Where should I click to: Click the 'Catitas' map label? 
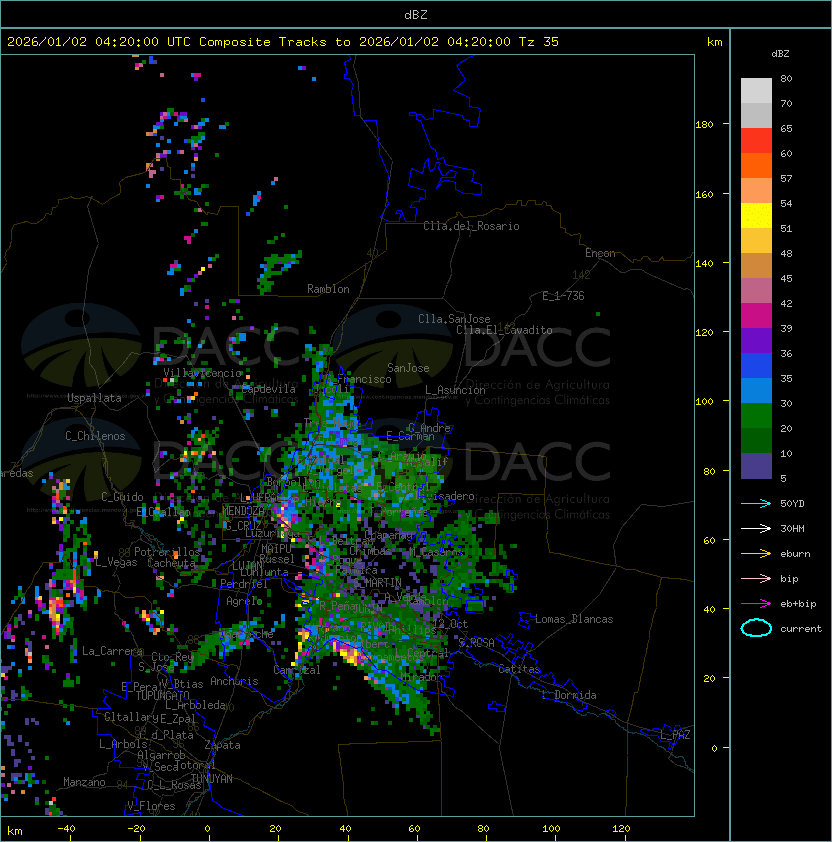519,669
